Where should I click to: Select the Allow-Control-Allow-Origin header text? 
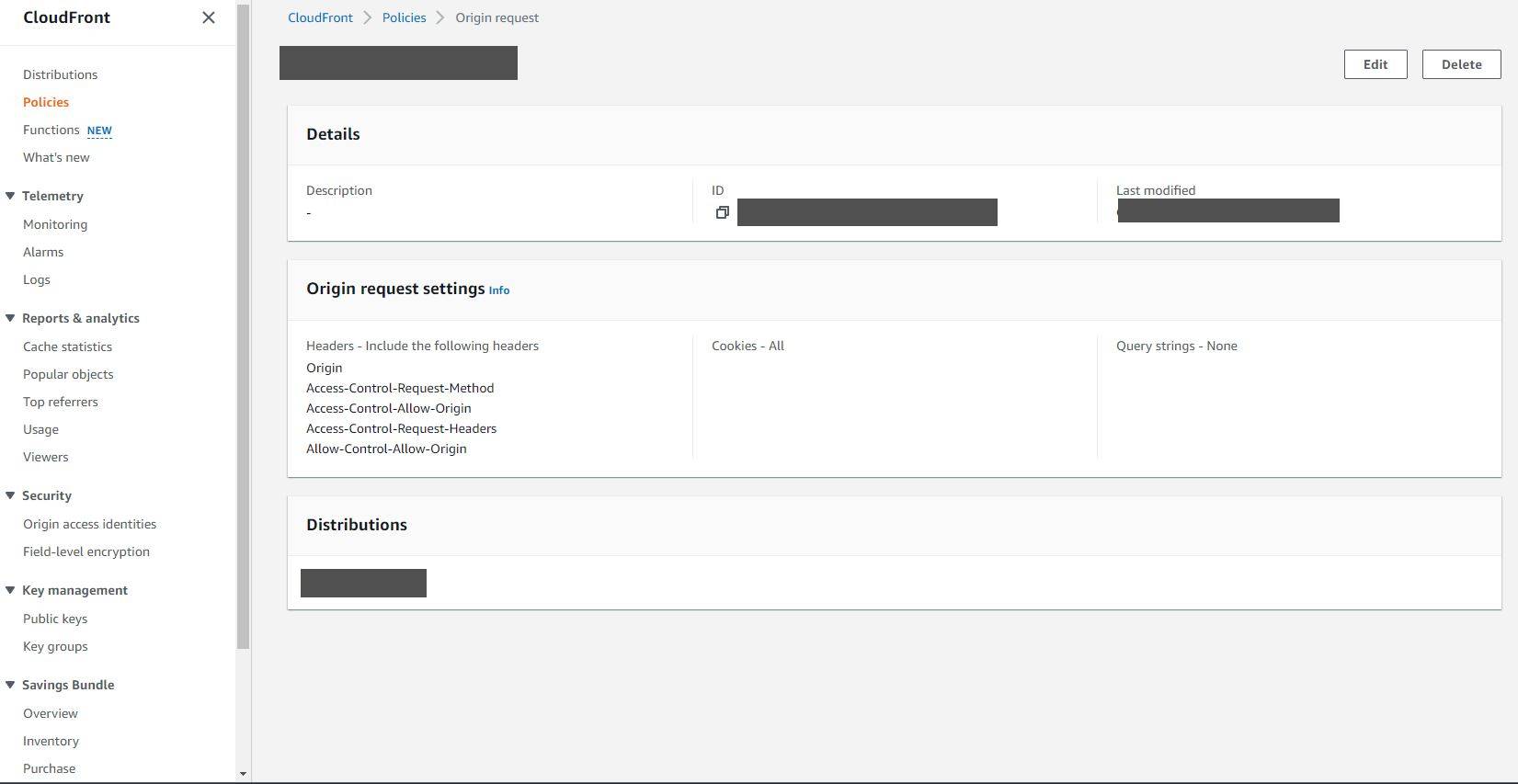386,449
